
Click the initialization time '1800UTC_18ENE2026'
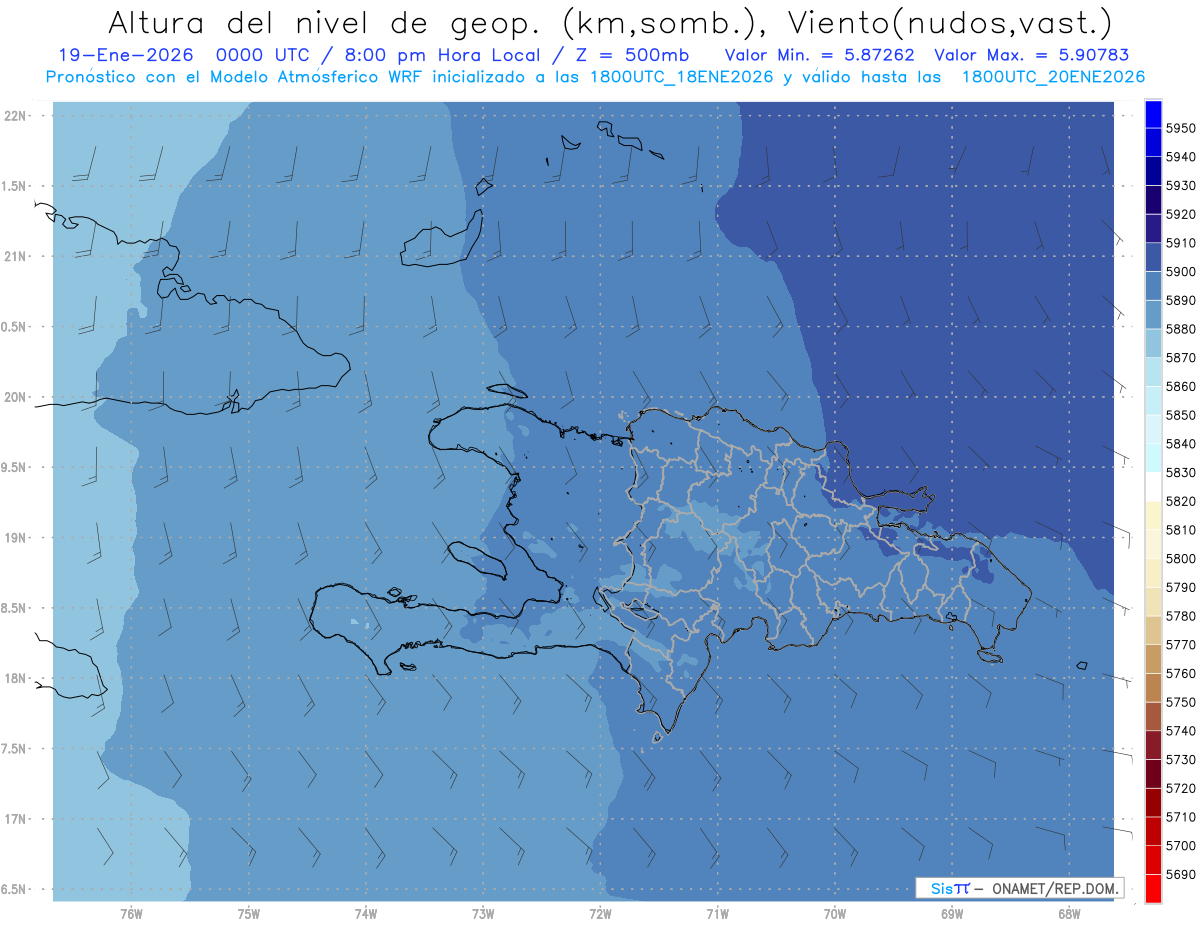(x=680, y=76)
